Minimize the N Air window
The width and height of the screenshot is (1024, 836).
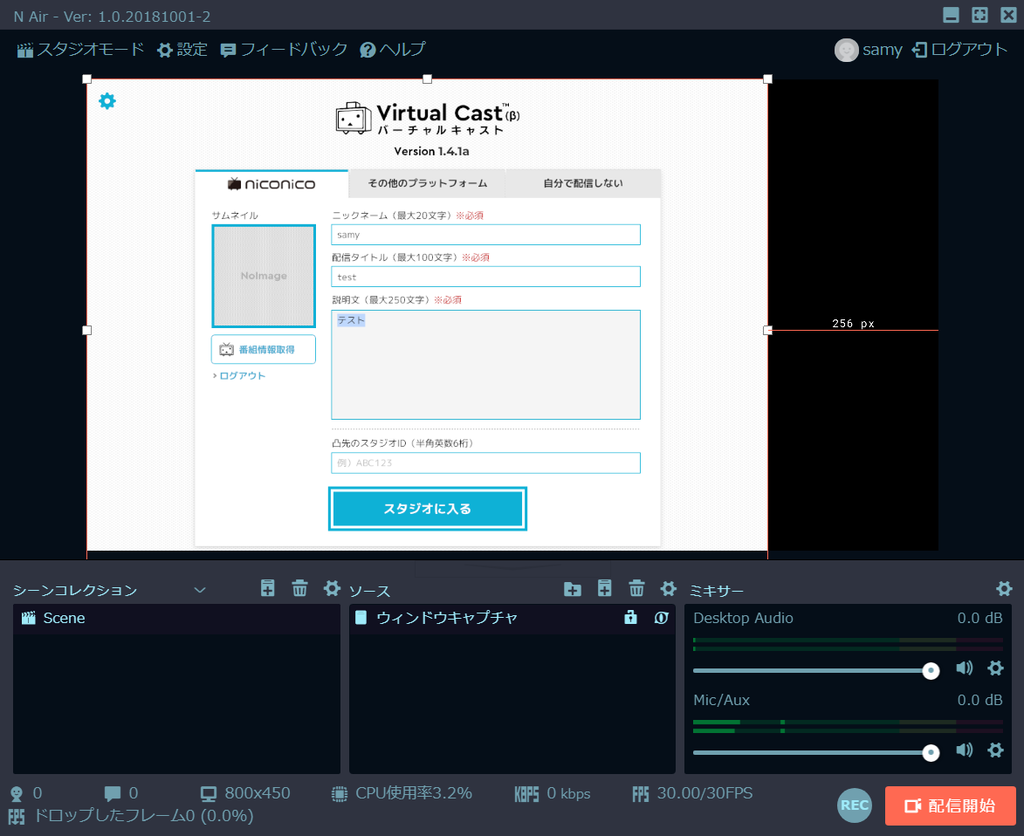point(952,15)
